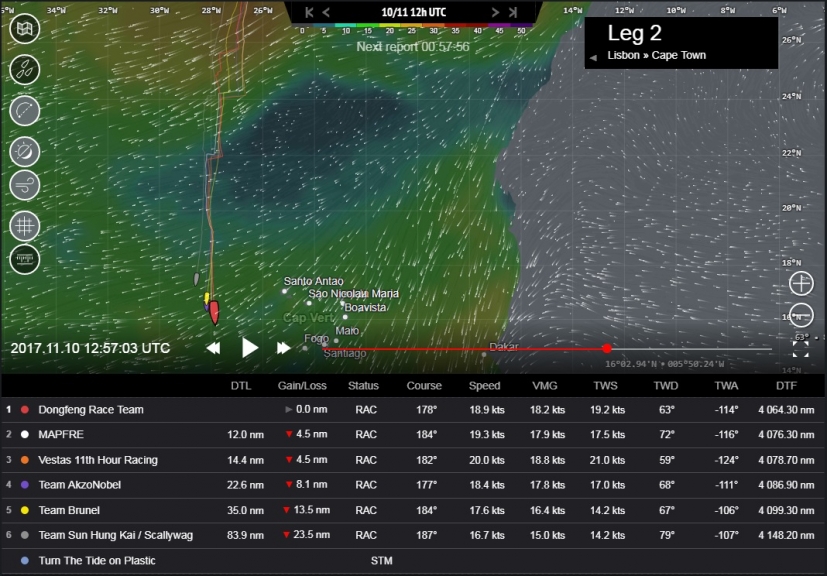Select Dongfeng Race Team row name

[x=91, y=410]
